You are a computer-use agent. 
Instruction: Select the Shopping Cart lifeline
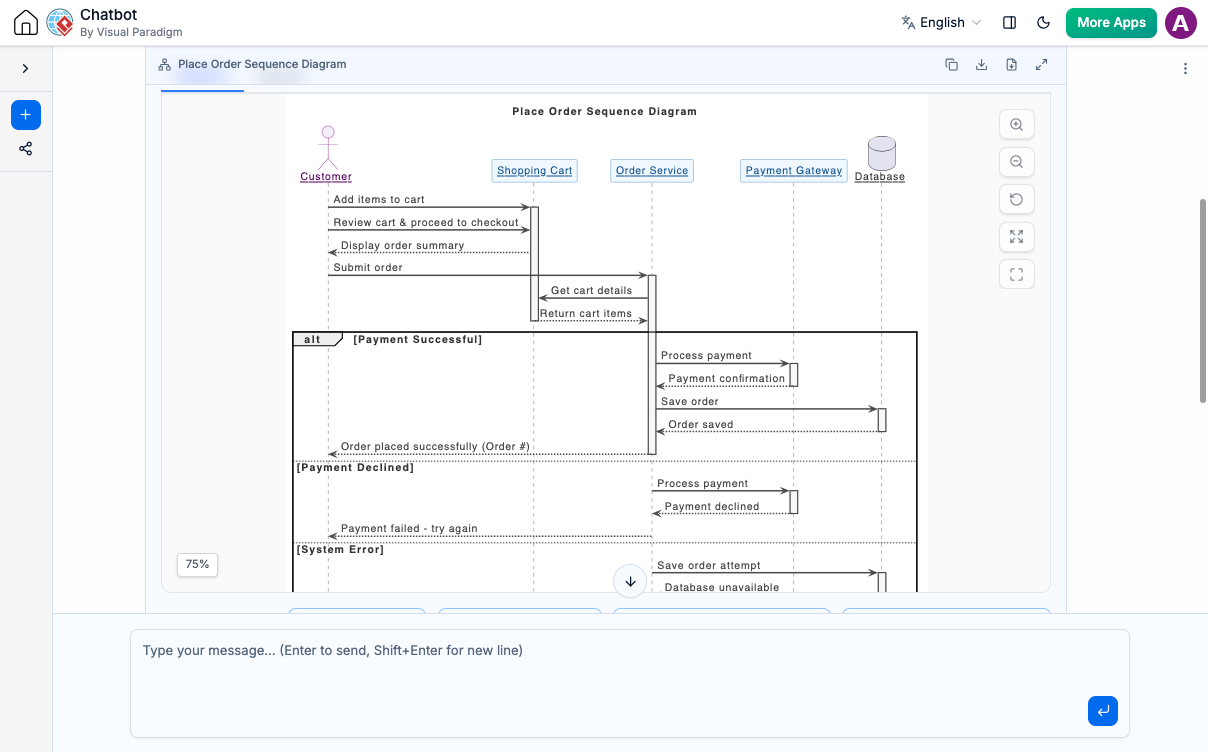pyautogui.click(x=535, y=171)
